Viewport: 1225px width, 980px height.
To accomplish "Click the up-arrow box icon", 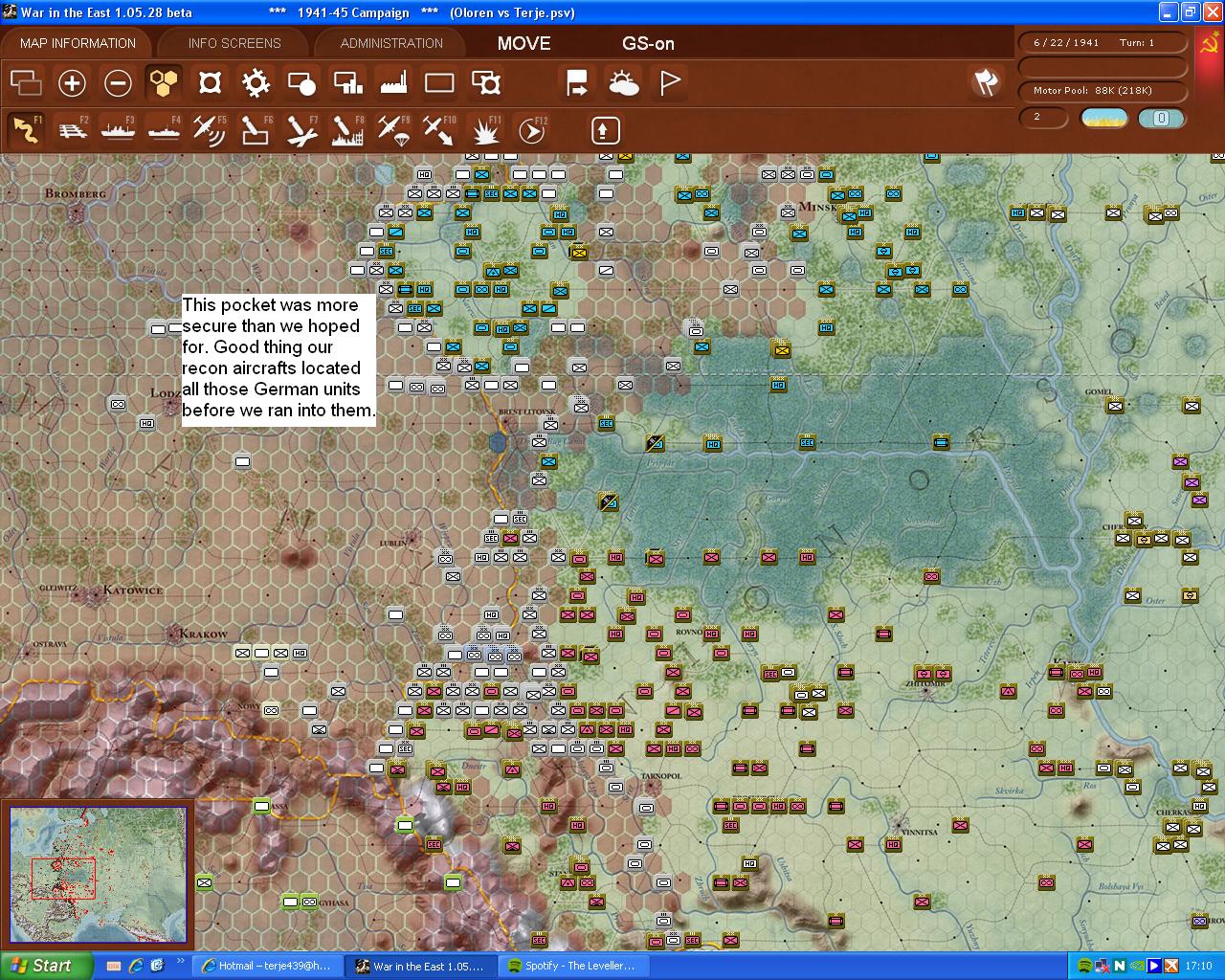I will click(605, 130).
